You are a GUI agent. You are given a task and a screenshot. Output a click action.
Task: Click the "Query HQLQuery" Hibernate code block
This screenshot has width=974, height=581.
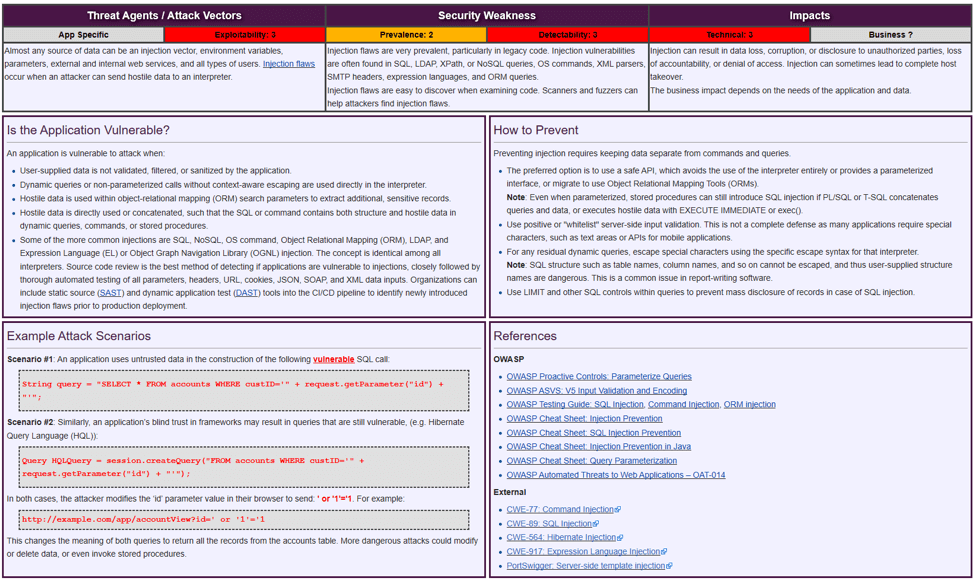244,467
